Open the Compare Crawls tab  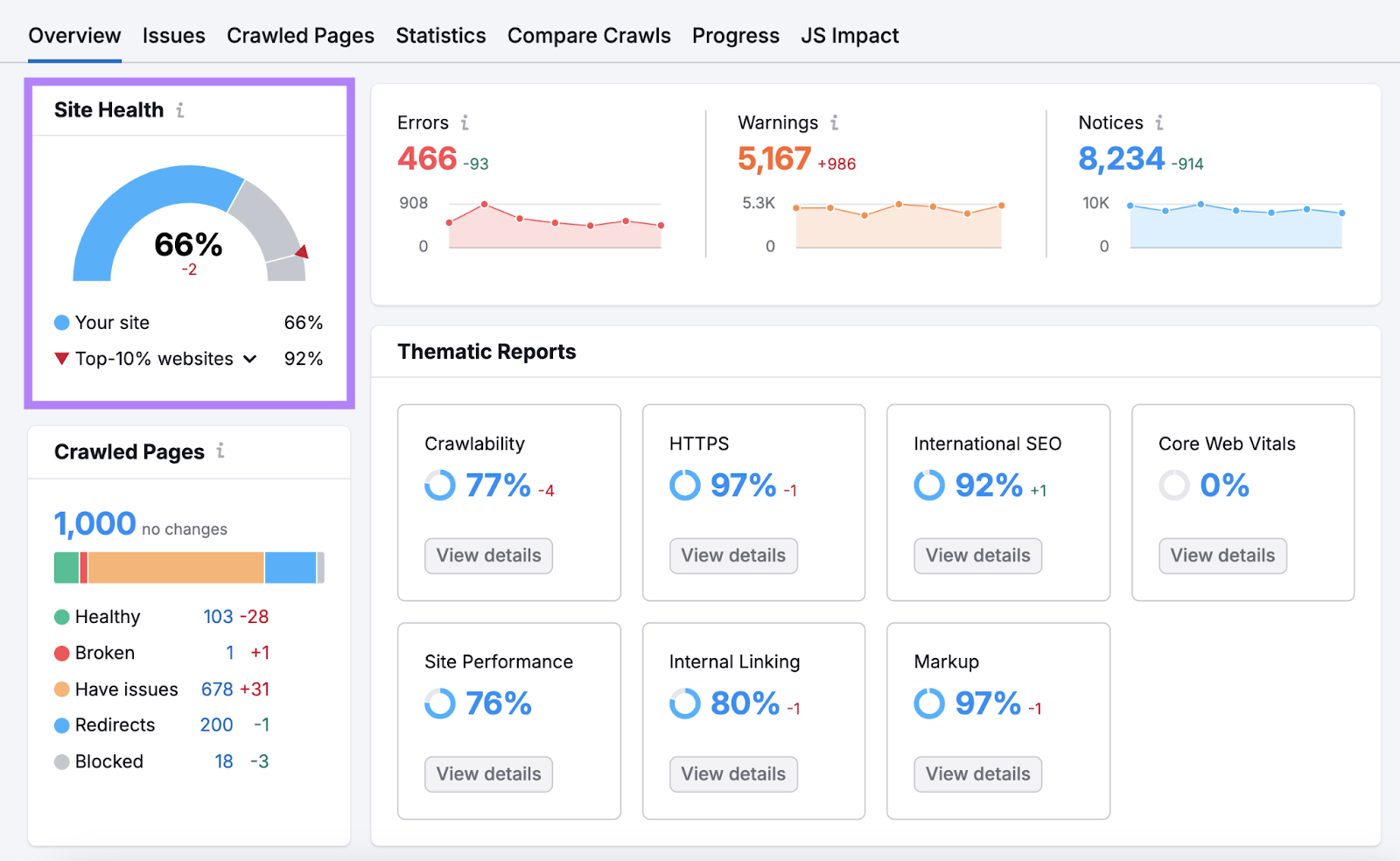(589, 35)
